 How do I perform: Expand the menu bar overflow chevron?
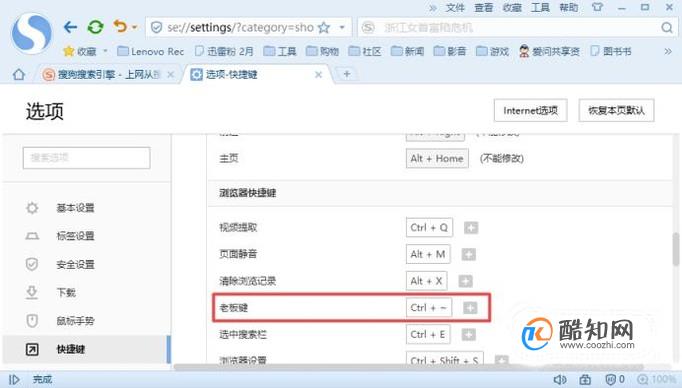433,8
